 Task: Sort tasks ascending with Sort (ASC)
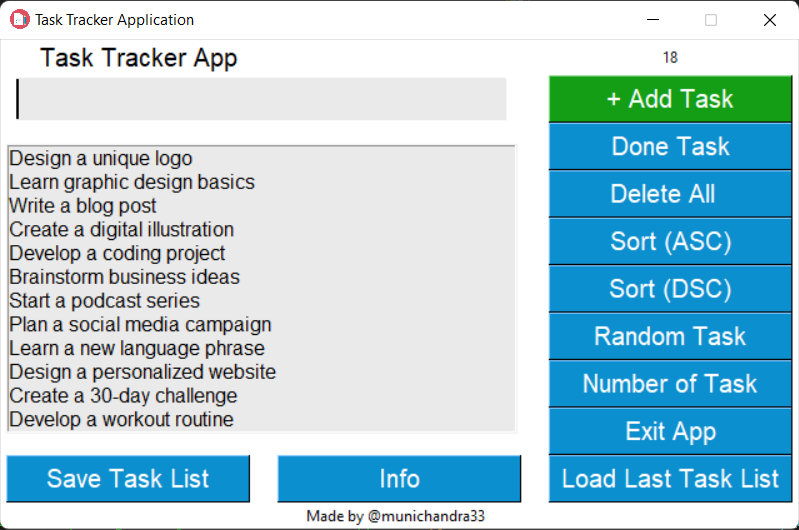click(670, 242)
